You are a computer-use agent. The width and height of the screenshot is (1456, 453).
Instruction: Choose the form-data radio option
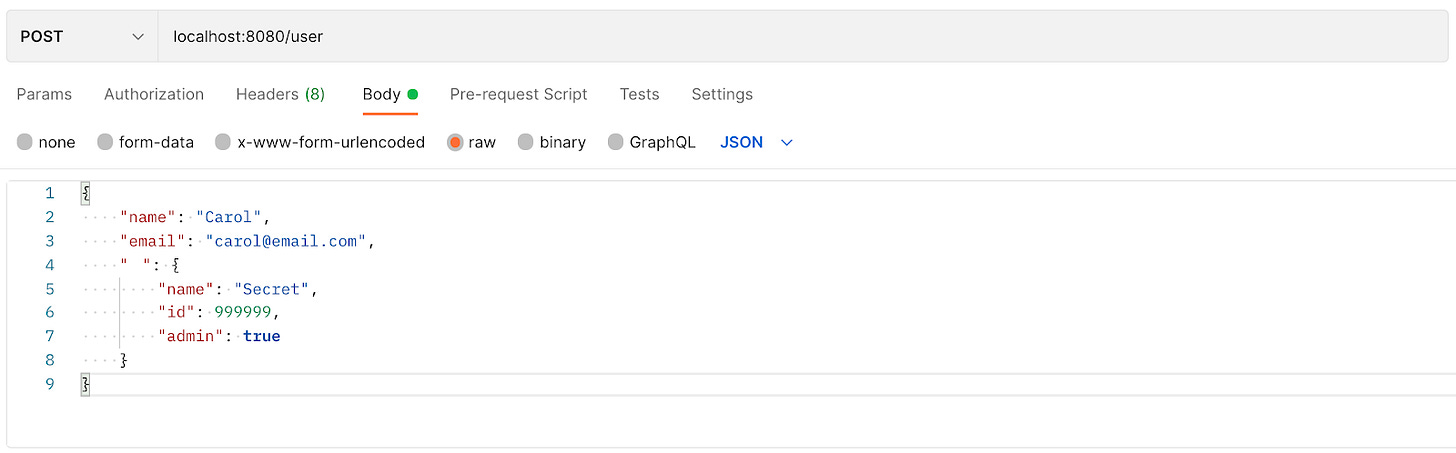tap(105, 142)
